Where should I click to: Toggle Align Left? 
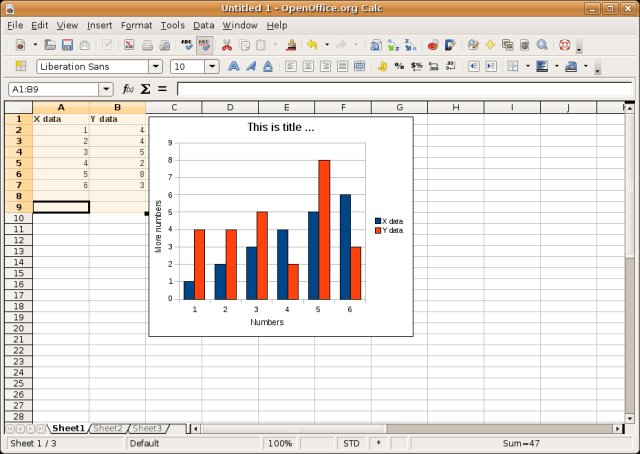(291, 66)
